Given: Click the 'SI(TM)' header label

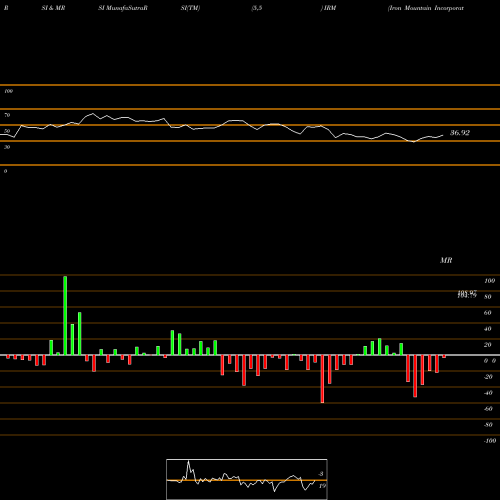Looking at the screenshot, I should [x=190, y=8].
